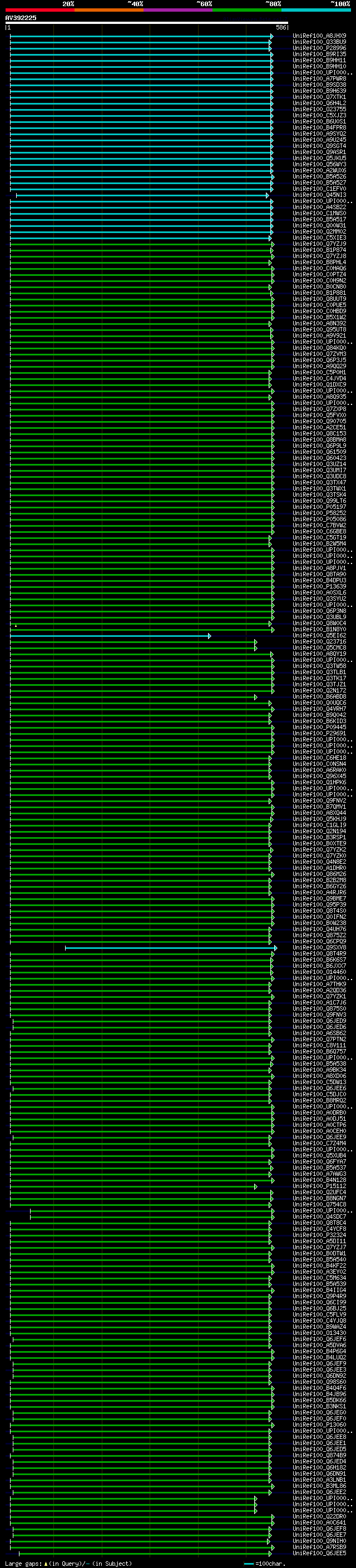Select hit label UniRef100_Q3TLB1

(319, 672)
